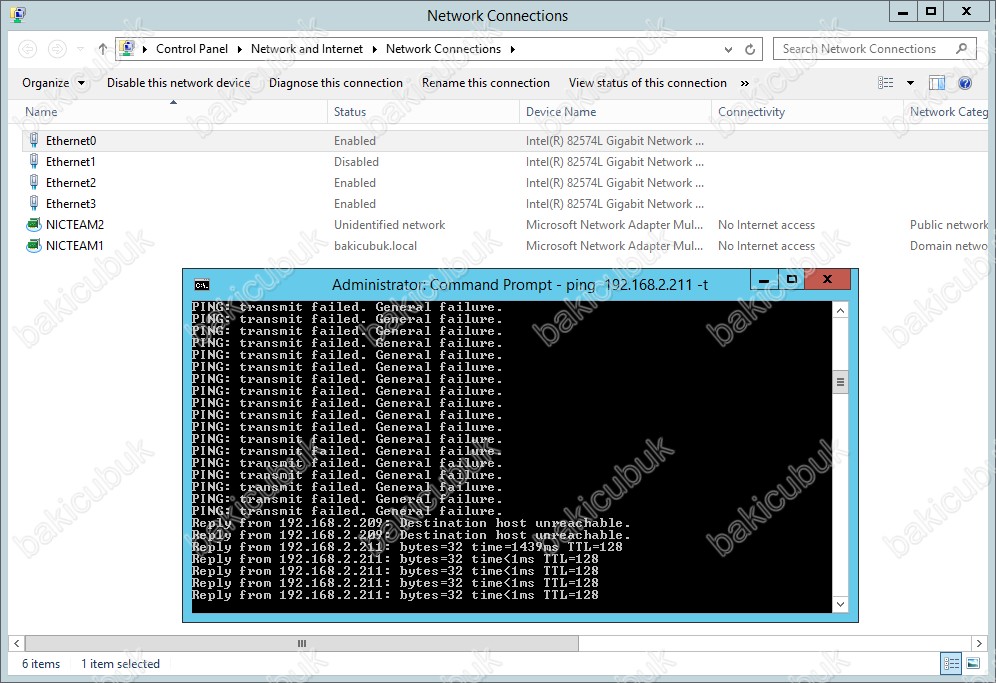The image size is (996, 683).
Task: Click the search magnifier icon
Action: pos(962,49)
